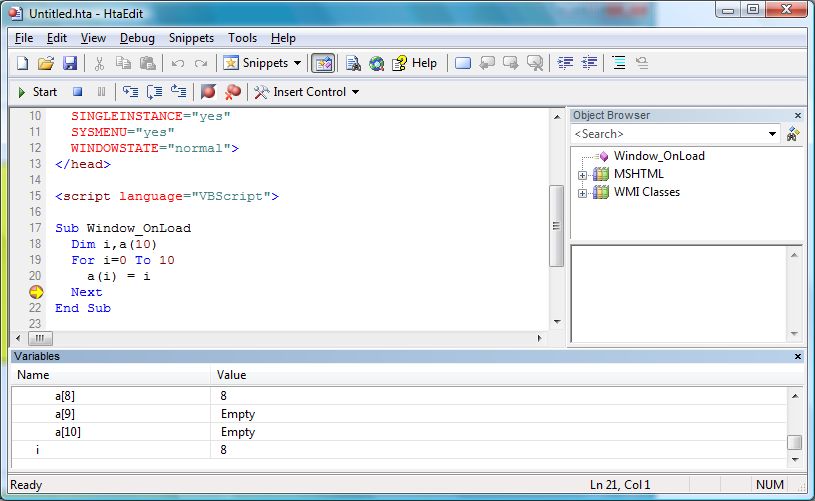Image resolution: width=815 pixels, height=501 pixels.
Task: Select the a[8] variable row
Action: pos(399,396)
